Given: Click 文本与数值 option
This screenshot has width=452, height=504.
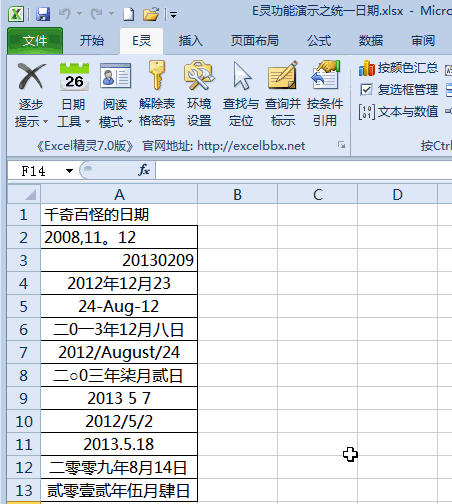Looking at the screenshot, I should (398, 112).
